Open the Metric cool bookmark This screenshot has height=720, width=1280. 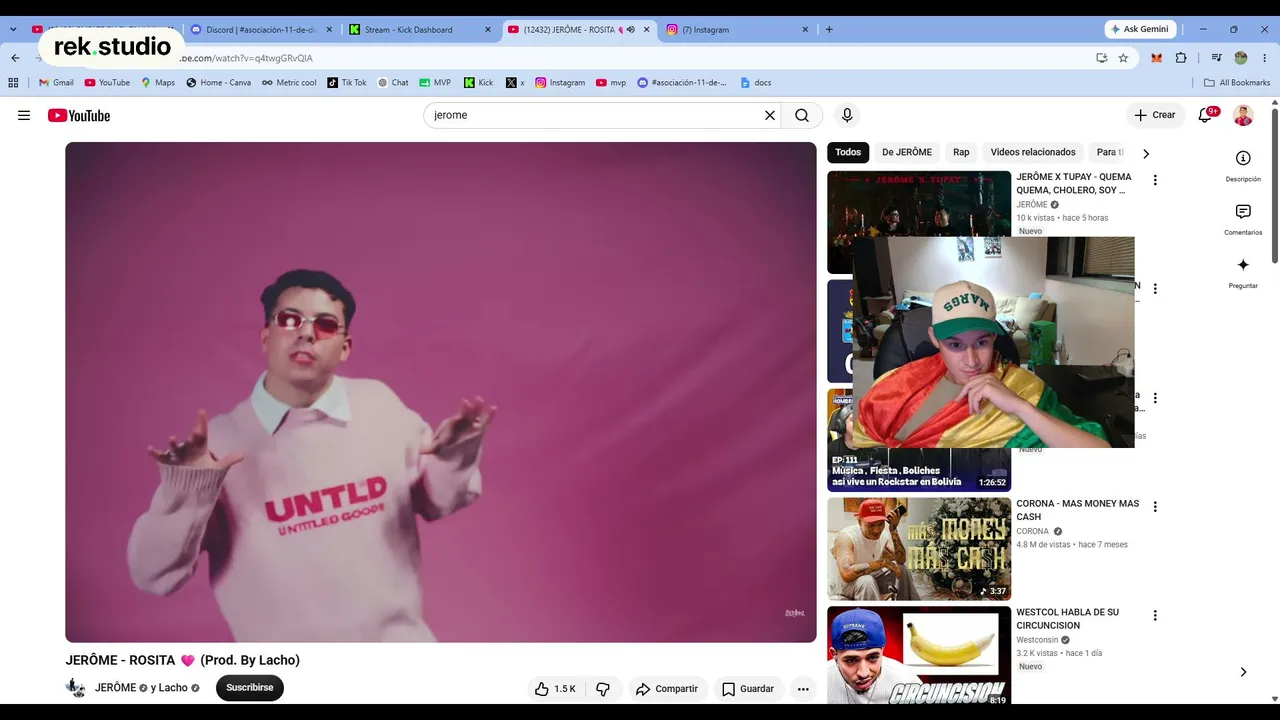click(289, 83)
